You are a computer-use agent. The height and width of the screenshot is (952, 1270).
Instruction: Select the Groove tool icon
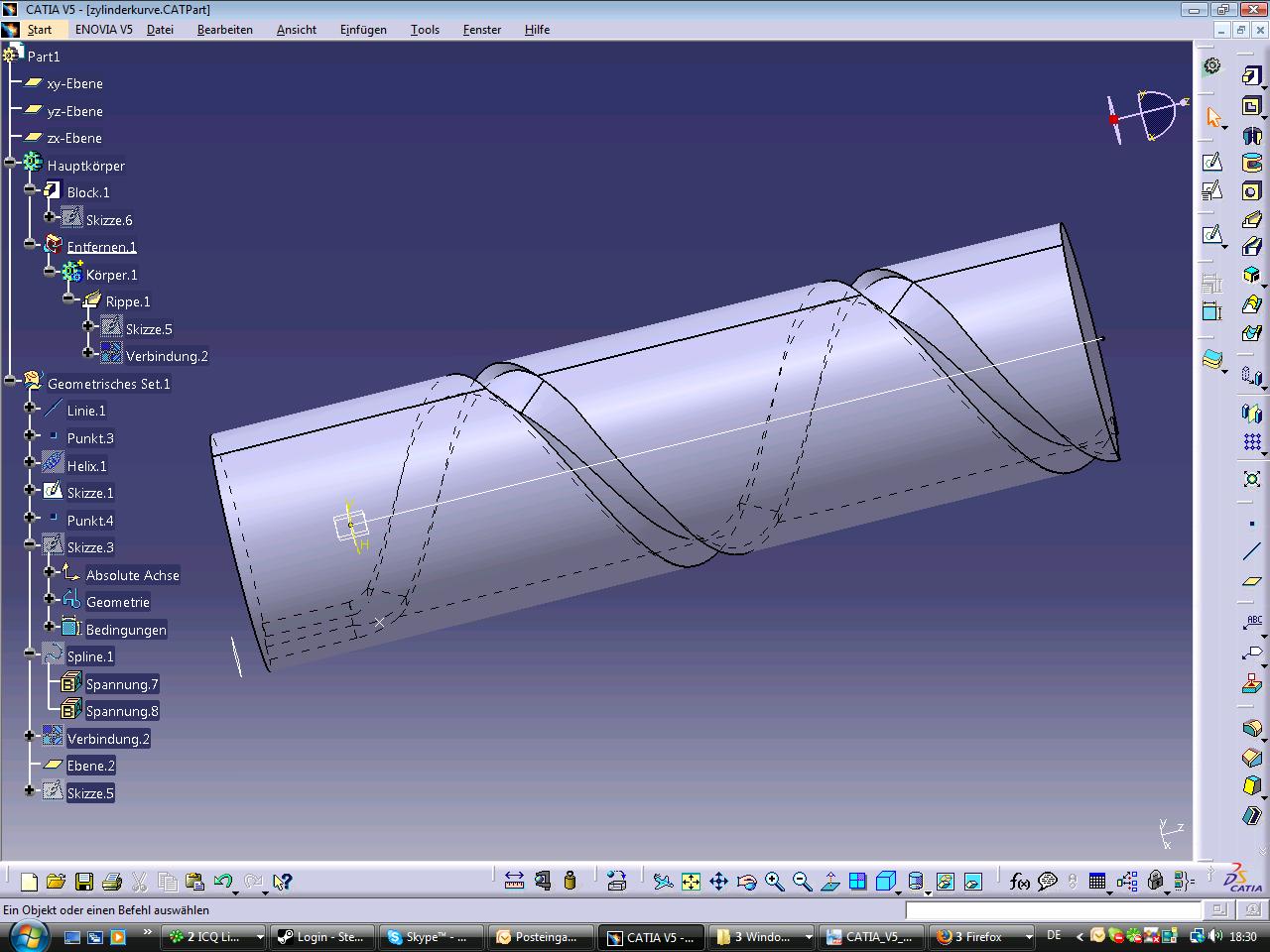[1251, 163]
